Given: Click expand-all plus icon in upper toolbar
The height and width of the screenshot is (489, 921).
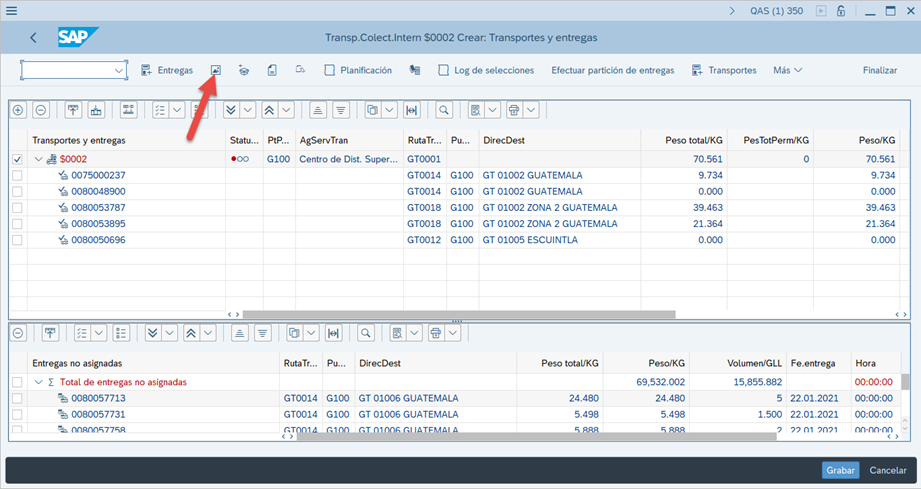Looking at the screenshot, I should click(19, 110).
